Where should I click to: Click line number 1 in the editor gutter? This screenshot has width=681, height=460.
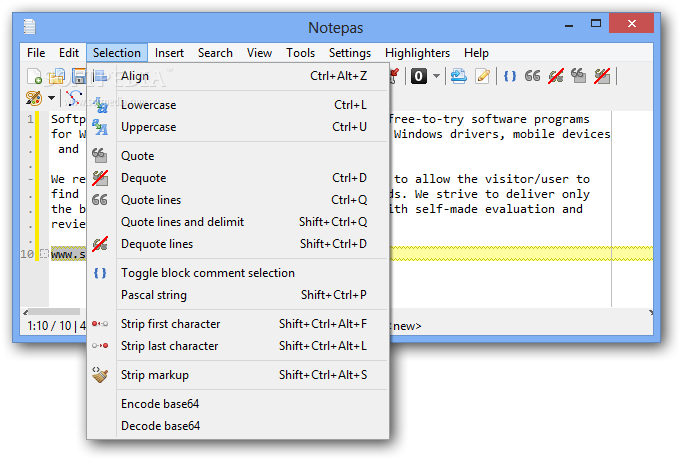[x=30, y=119]
